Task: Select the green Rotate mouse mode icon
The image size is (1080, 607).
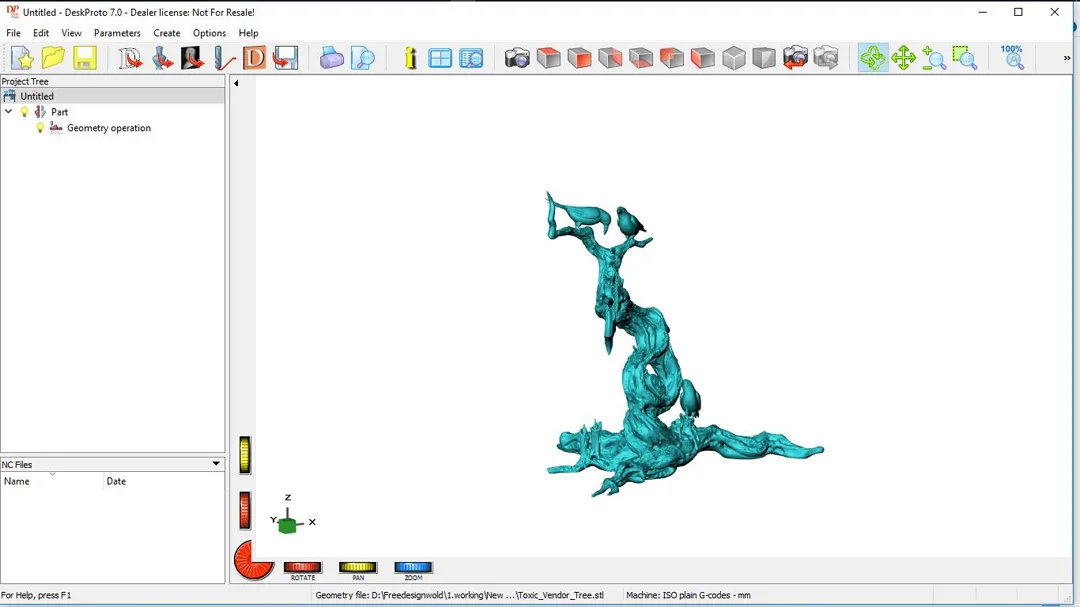Action: click(x=872, y=58)
